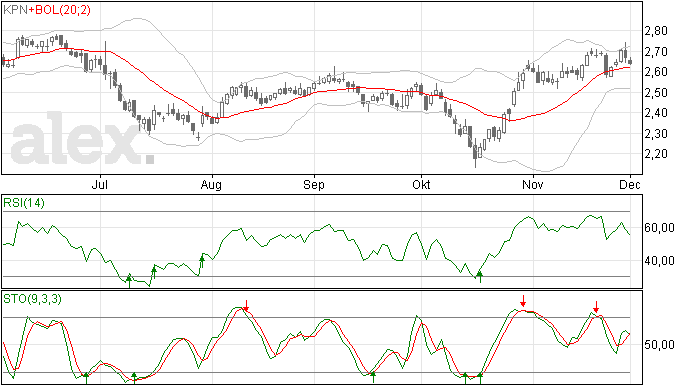
Task: Click the green STO buy arrow in late June
Action: 86,378
